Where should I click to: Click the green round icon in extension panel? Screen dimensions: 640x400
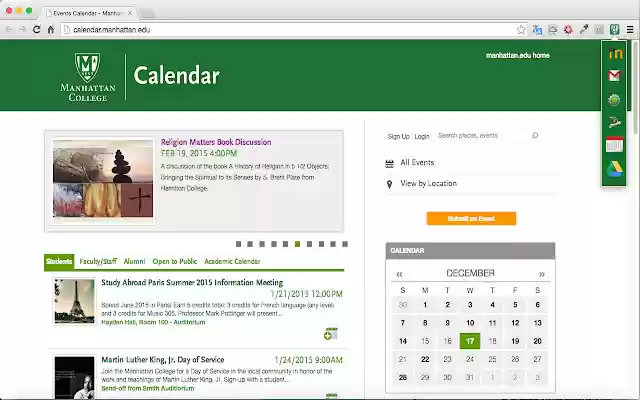(614, 100)
